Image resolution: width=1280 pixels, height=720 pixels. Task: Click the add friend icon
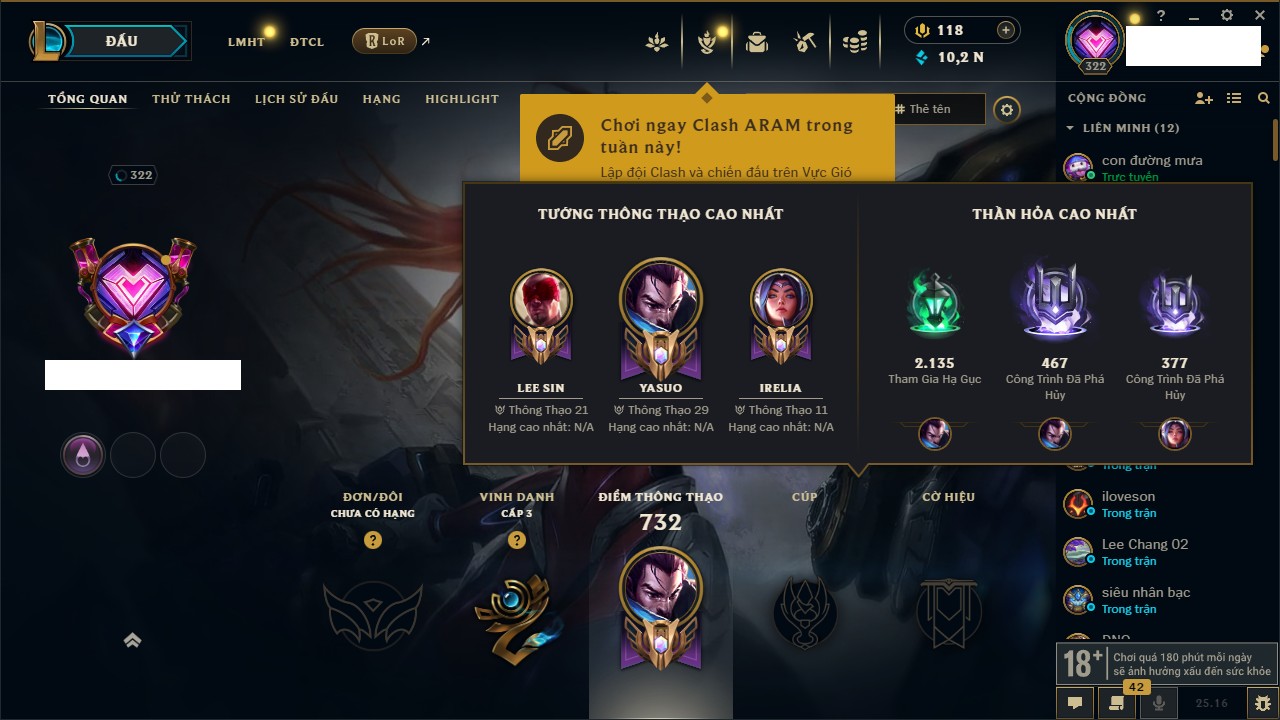point(1204,98)
